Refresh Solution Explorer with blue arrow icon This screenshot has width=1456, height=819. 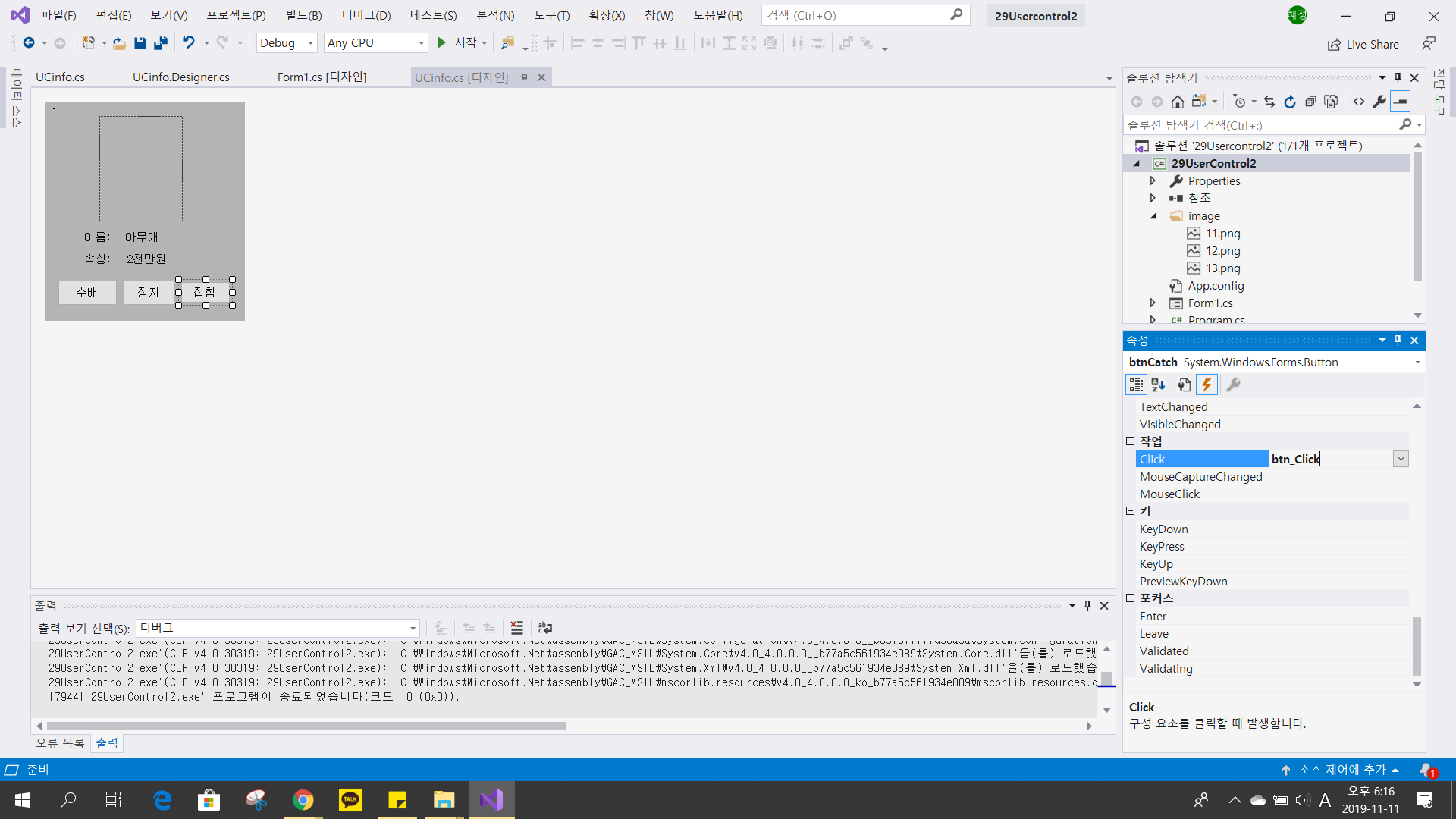pos(1290,102)
